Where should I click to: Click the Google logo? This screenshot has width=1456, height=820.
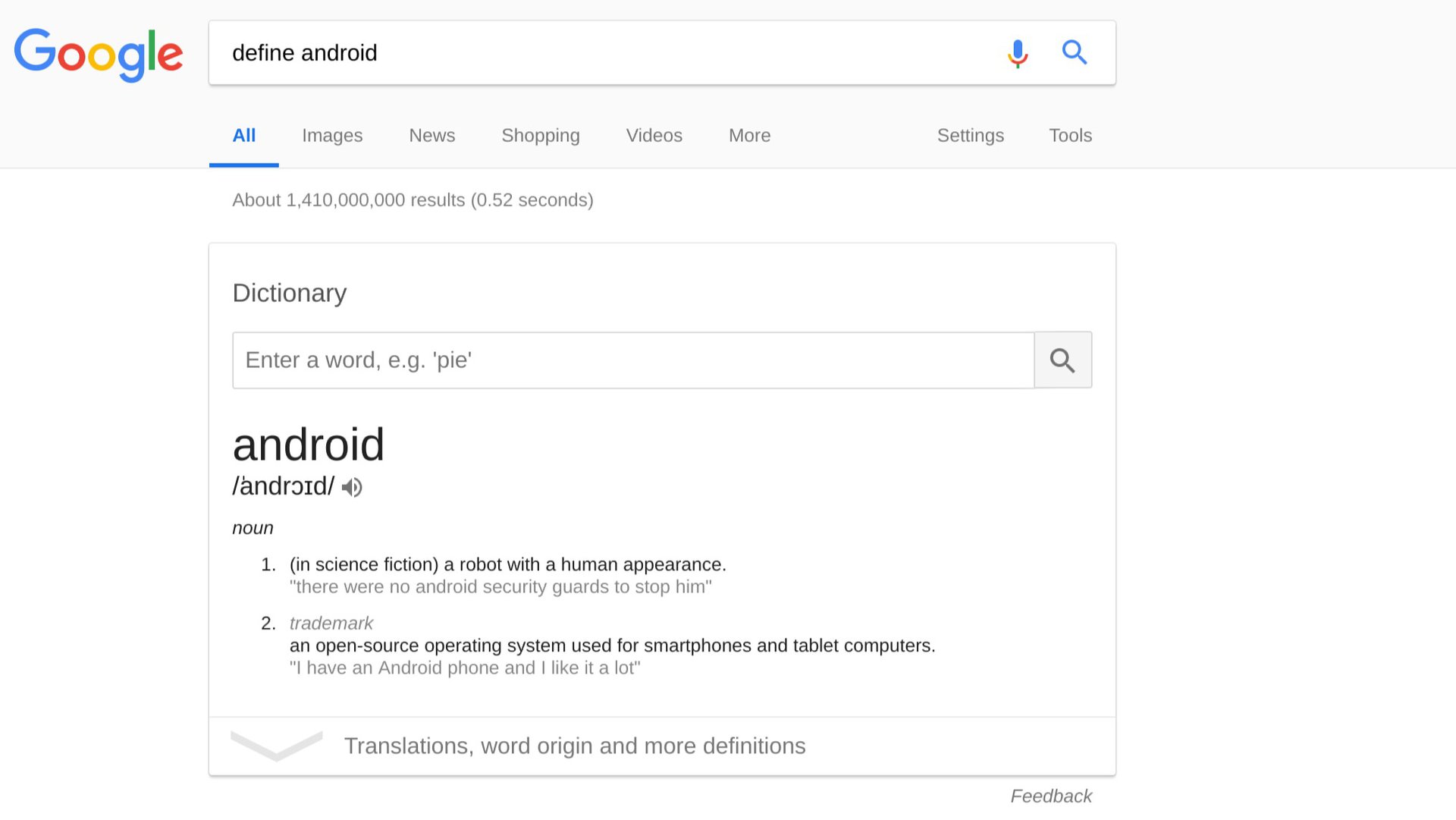coord(99,54)
